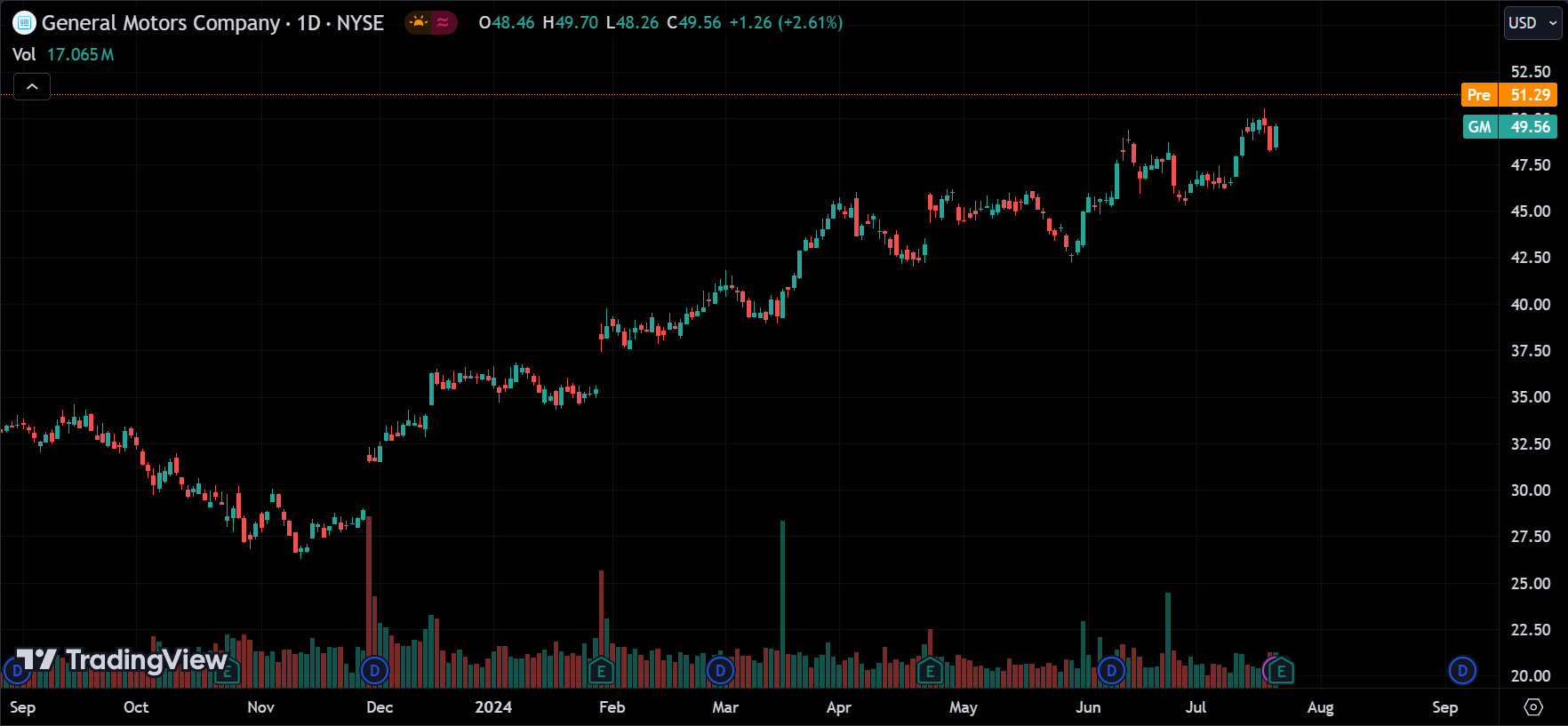Click earnings marker E before Feb
This screenshot has width=1568, height=726.
pos(602,671)
